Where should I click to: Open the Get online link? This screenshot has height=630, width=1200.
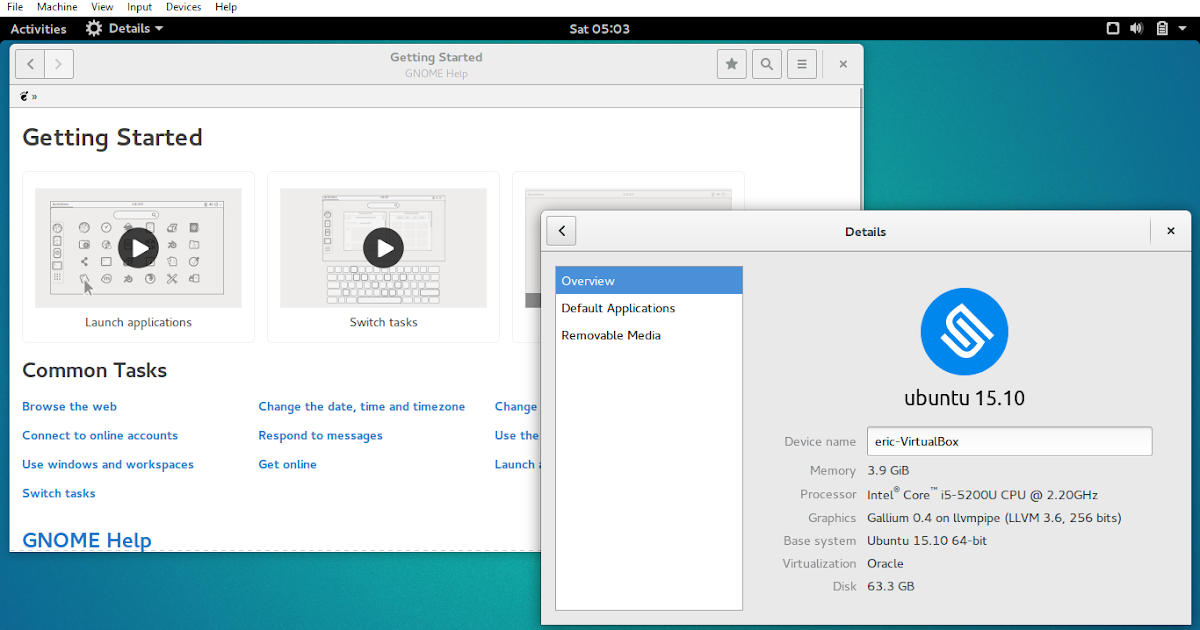287,464
